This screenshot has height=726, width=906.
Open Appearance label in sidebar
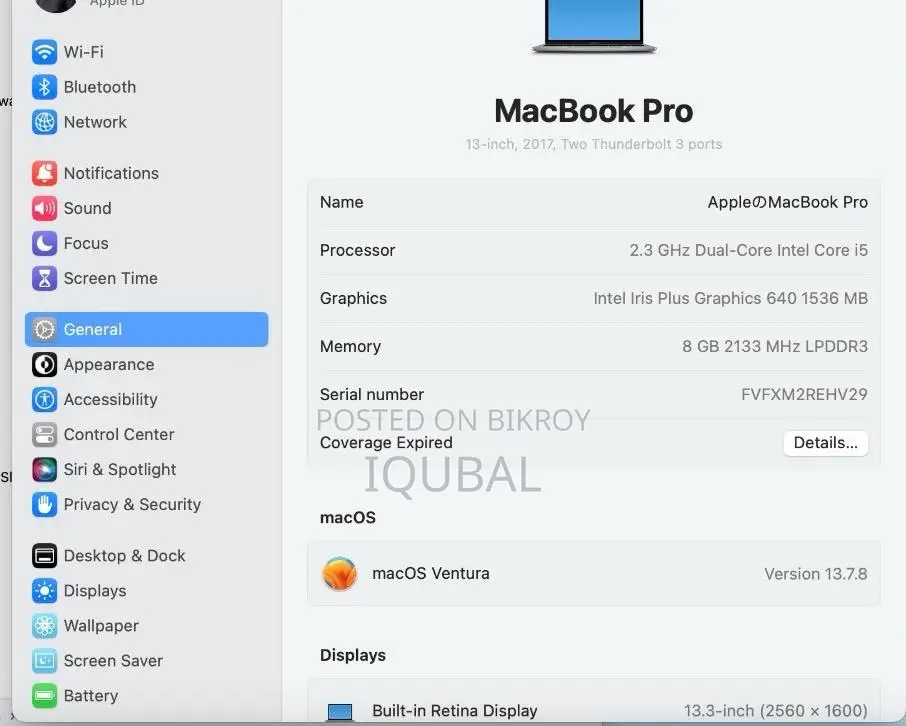[x=109, y=365]
